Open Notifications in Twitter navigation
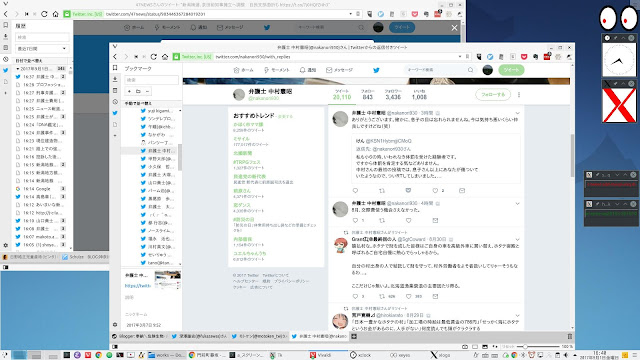This screenshot has height=360, width=640. 308,70
